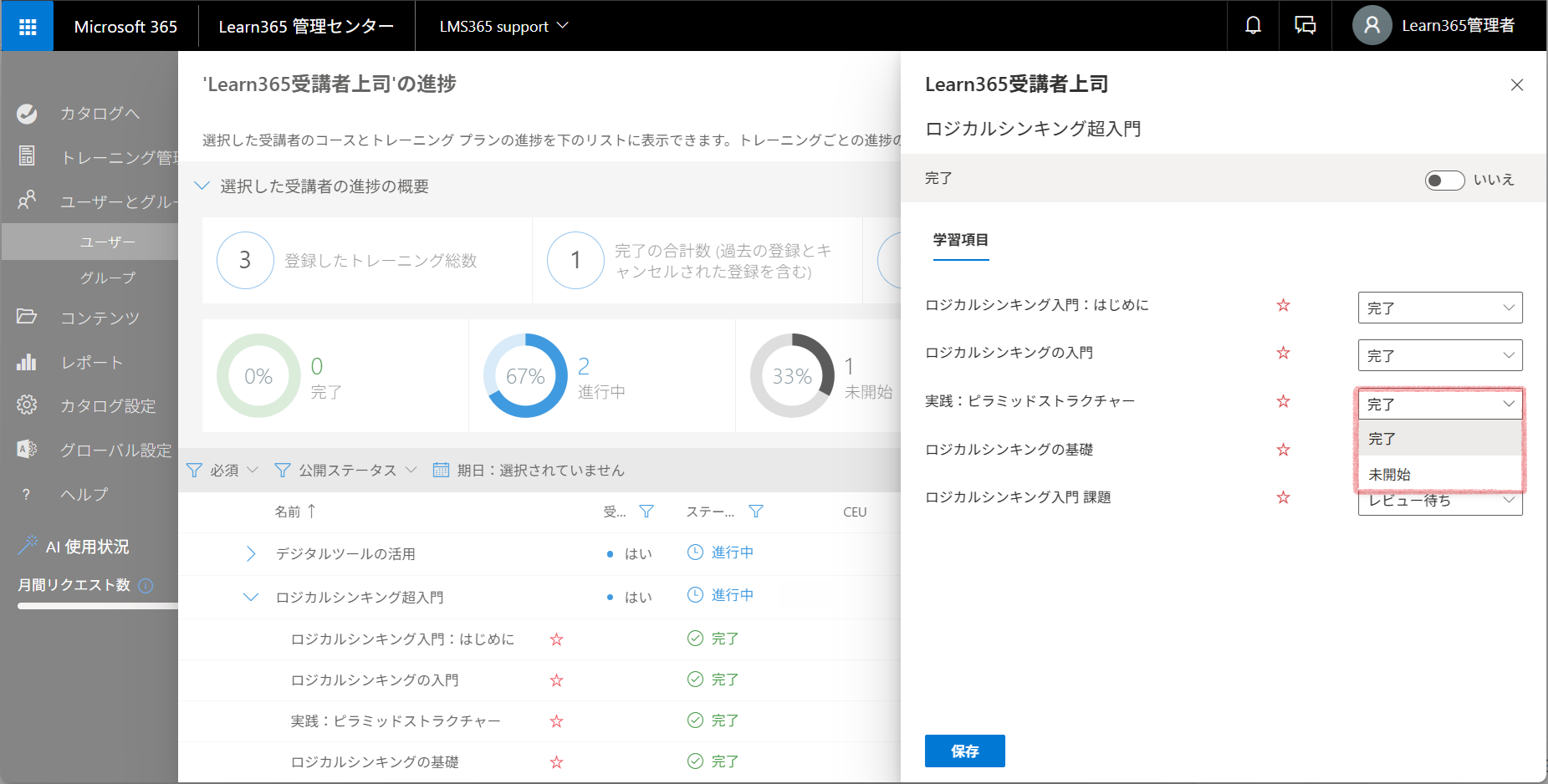Click the clock status icon for デジタルツールの活用

[695, 552]
